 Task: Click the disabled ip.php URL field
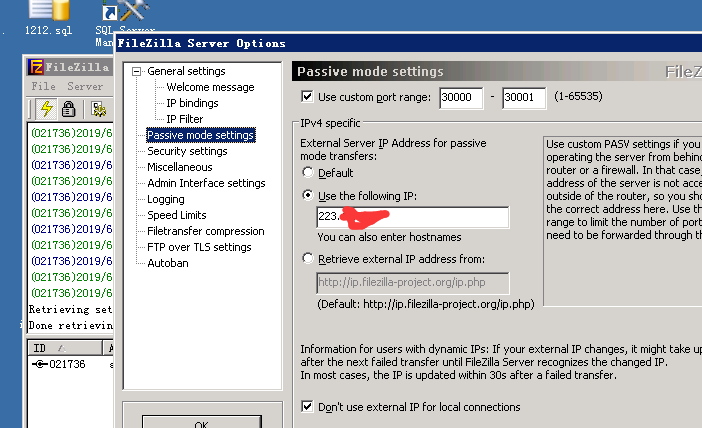point(412,282)
